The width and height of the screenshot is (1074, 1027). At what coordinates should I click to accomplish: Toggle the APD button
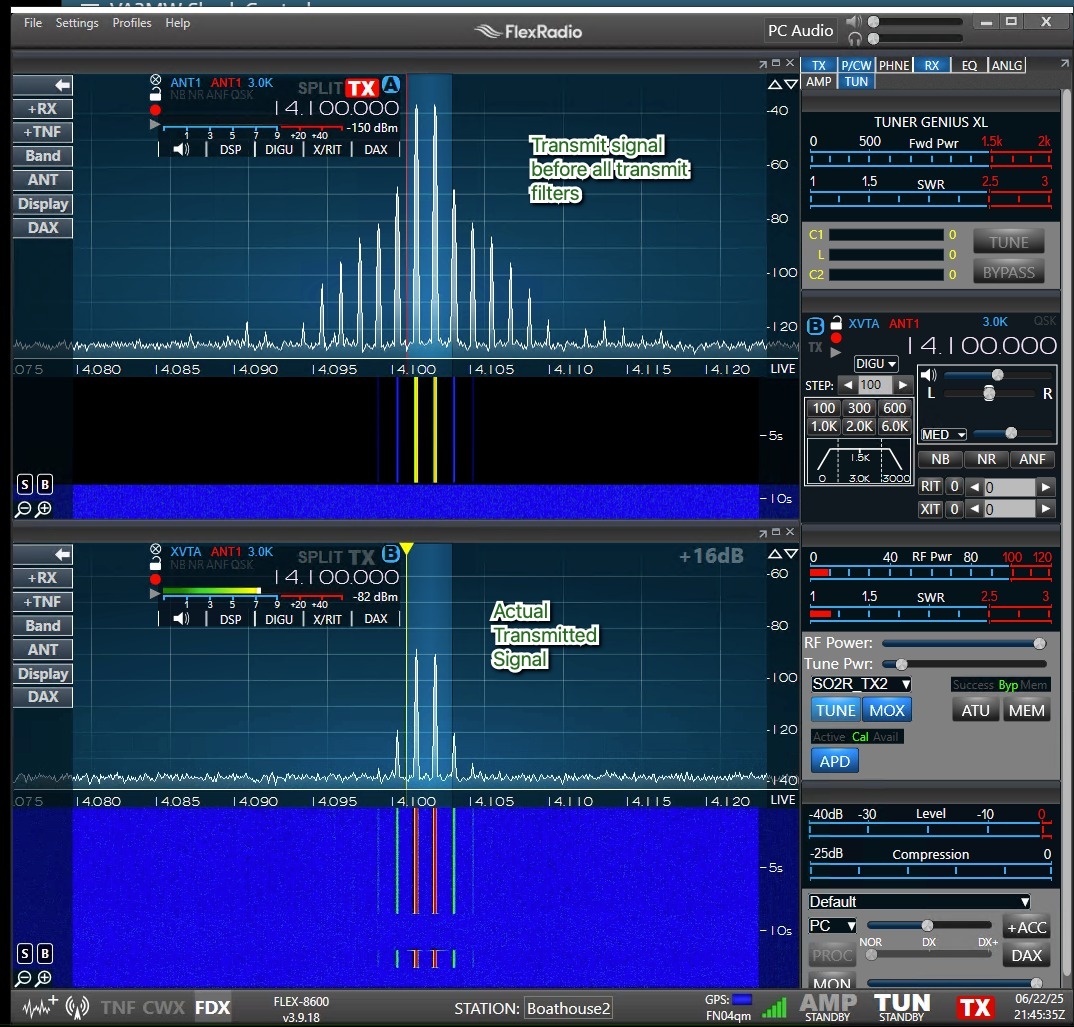(834, 761)
